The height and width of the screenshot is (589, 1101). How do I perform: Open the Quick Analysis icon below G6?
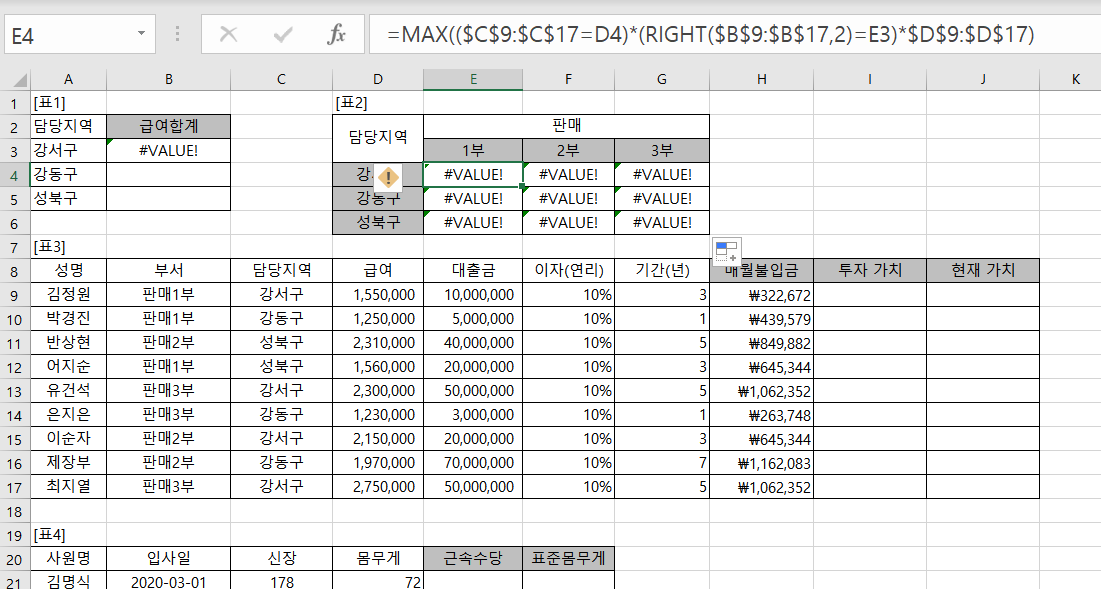pyautogui.click(x=726, y=250)
